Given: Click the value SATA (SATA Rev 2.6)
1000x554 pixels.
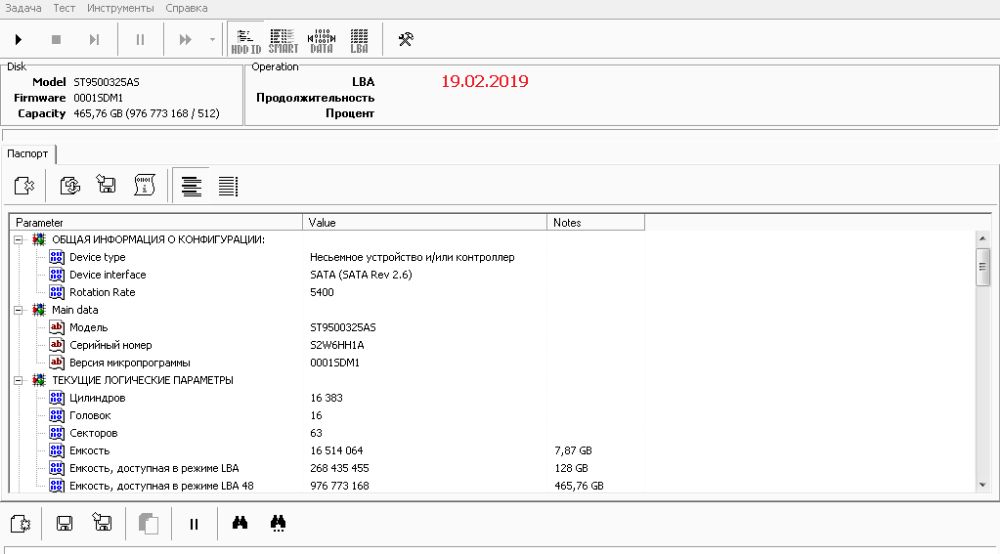Looking at the screenshot, I should tap(361, 275).
